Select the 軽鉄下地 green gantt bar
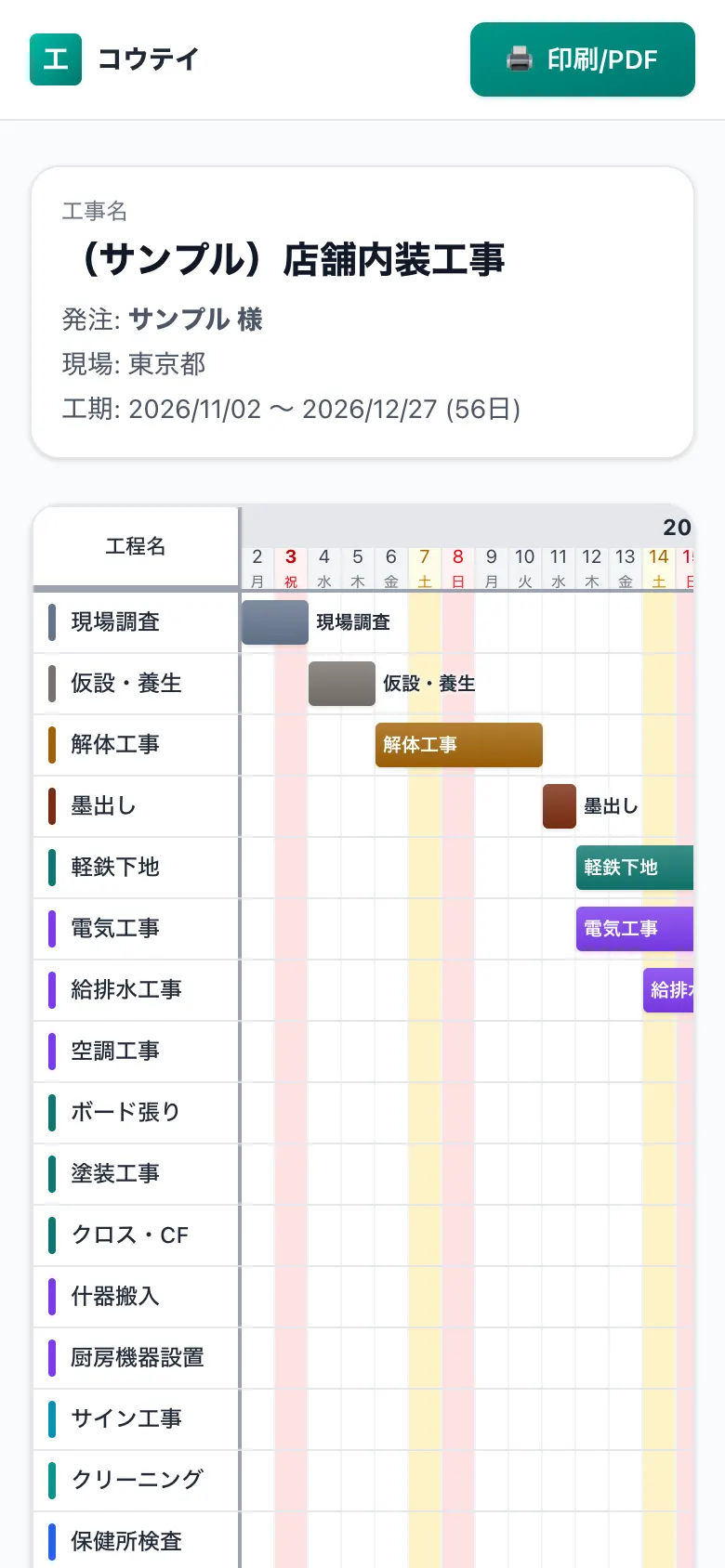 (635, 868)
